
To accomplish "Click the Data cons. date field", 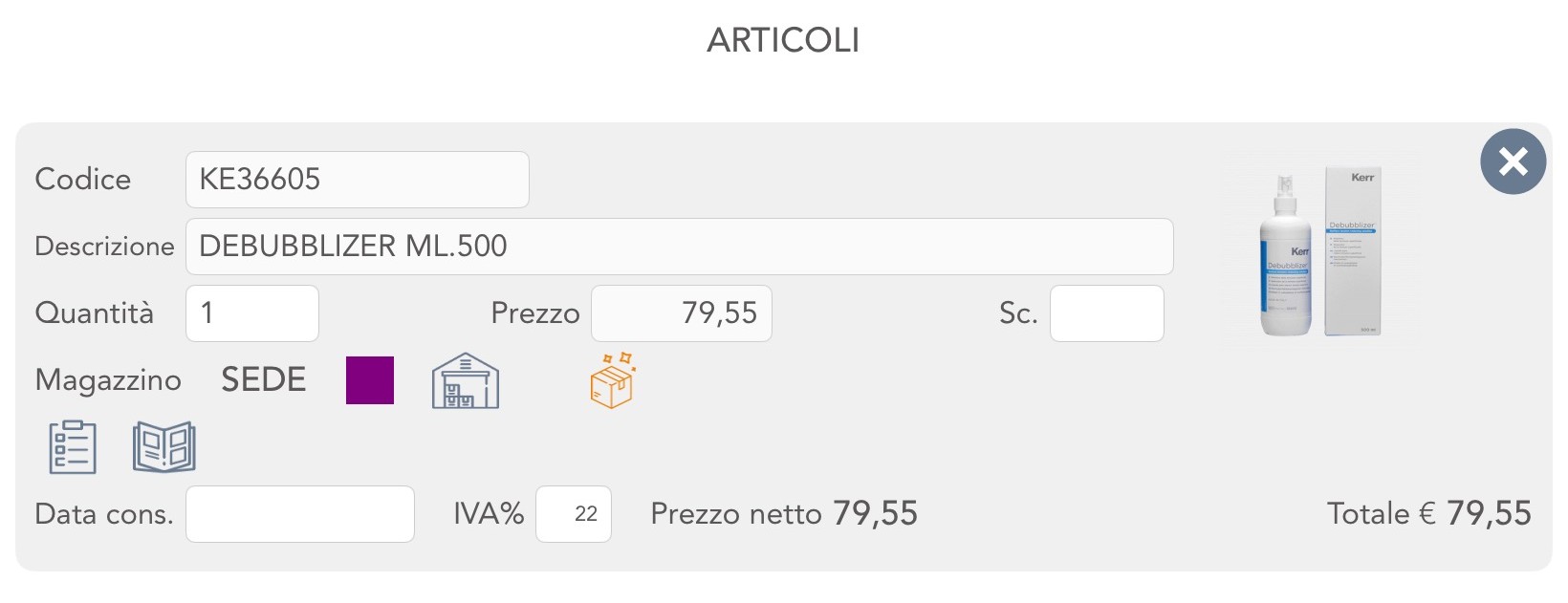I will pyautogui.click(x=299, y=514).
